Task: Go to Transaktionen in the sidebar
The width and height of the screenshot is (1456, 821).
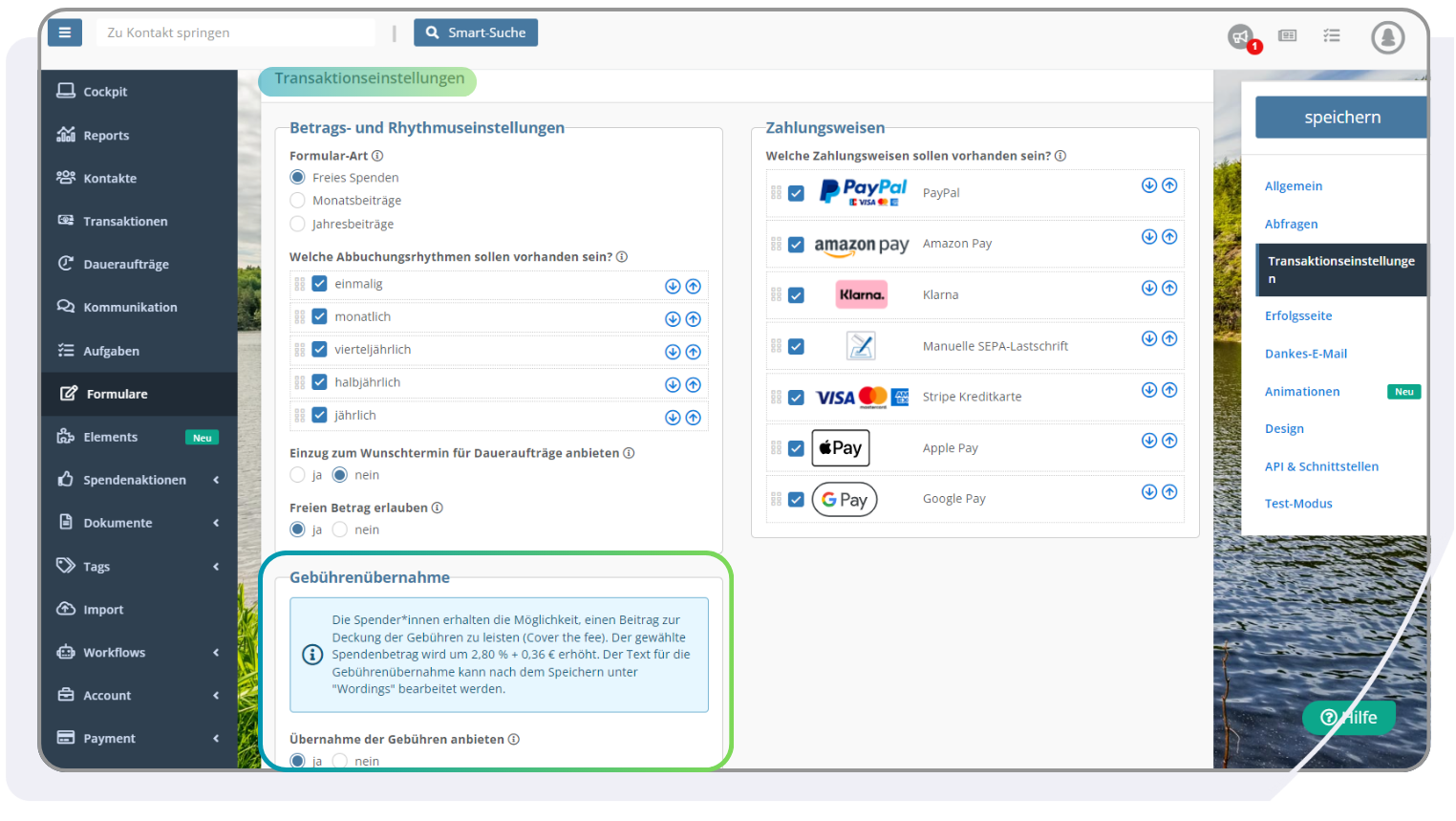Action: pyautogui.click(x=126, y=221)
